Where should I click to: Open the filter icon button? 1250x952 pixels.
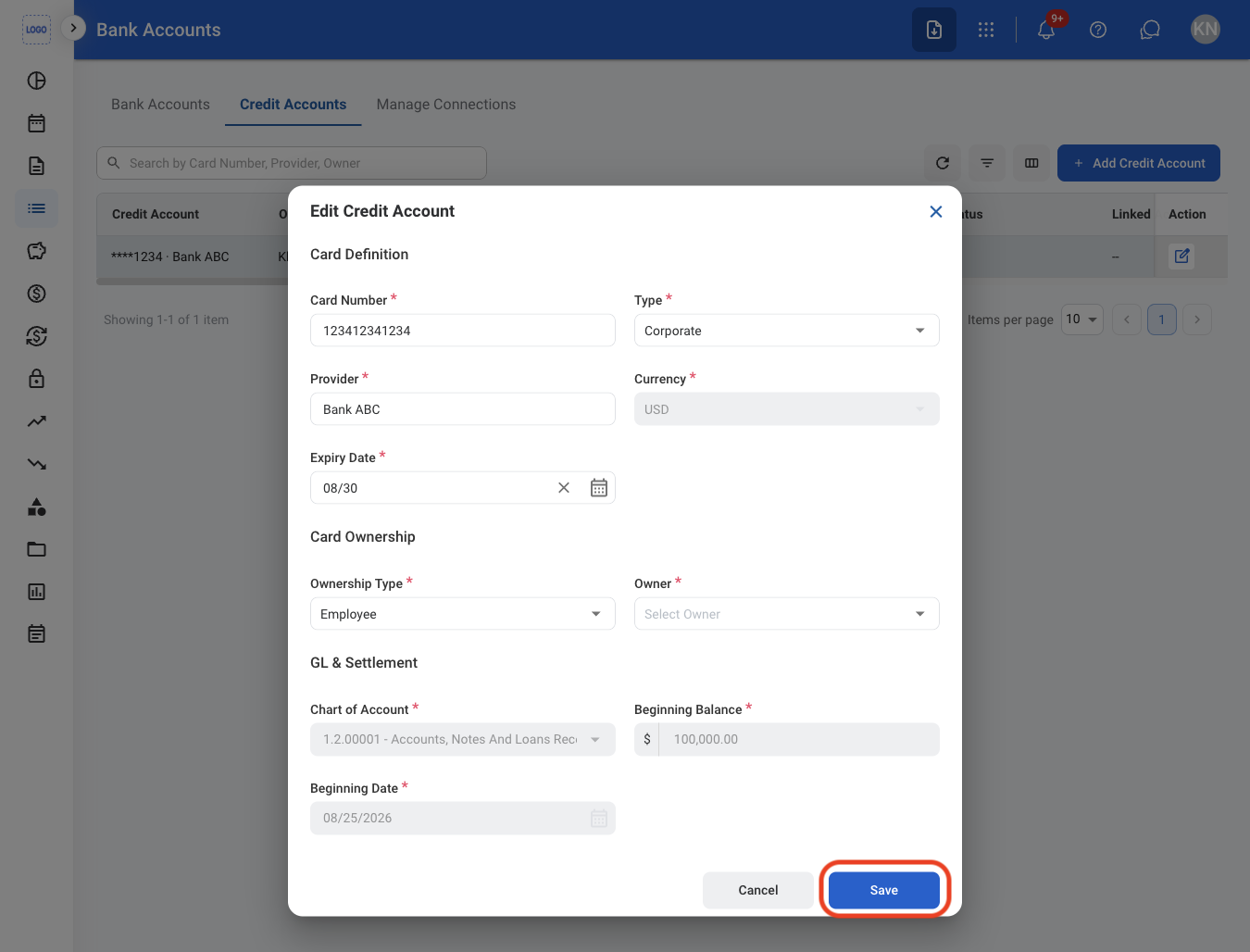987,163
